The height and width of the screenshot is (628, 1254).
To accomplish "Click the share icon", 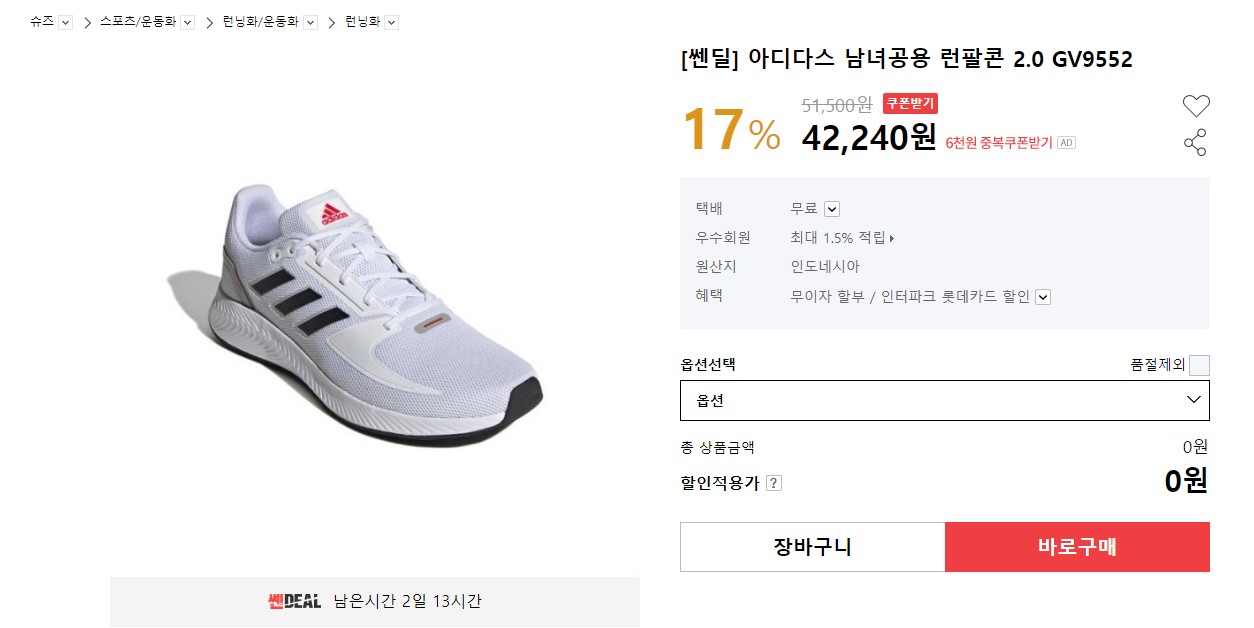I will pyautogui.click(x=1195, y=143).
